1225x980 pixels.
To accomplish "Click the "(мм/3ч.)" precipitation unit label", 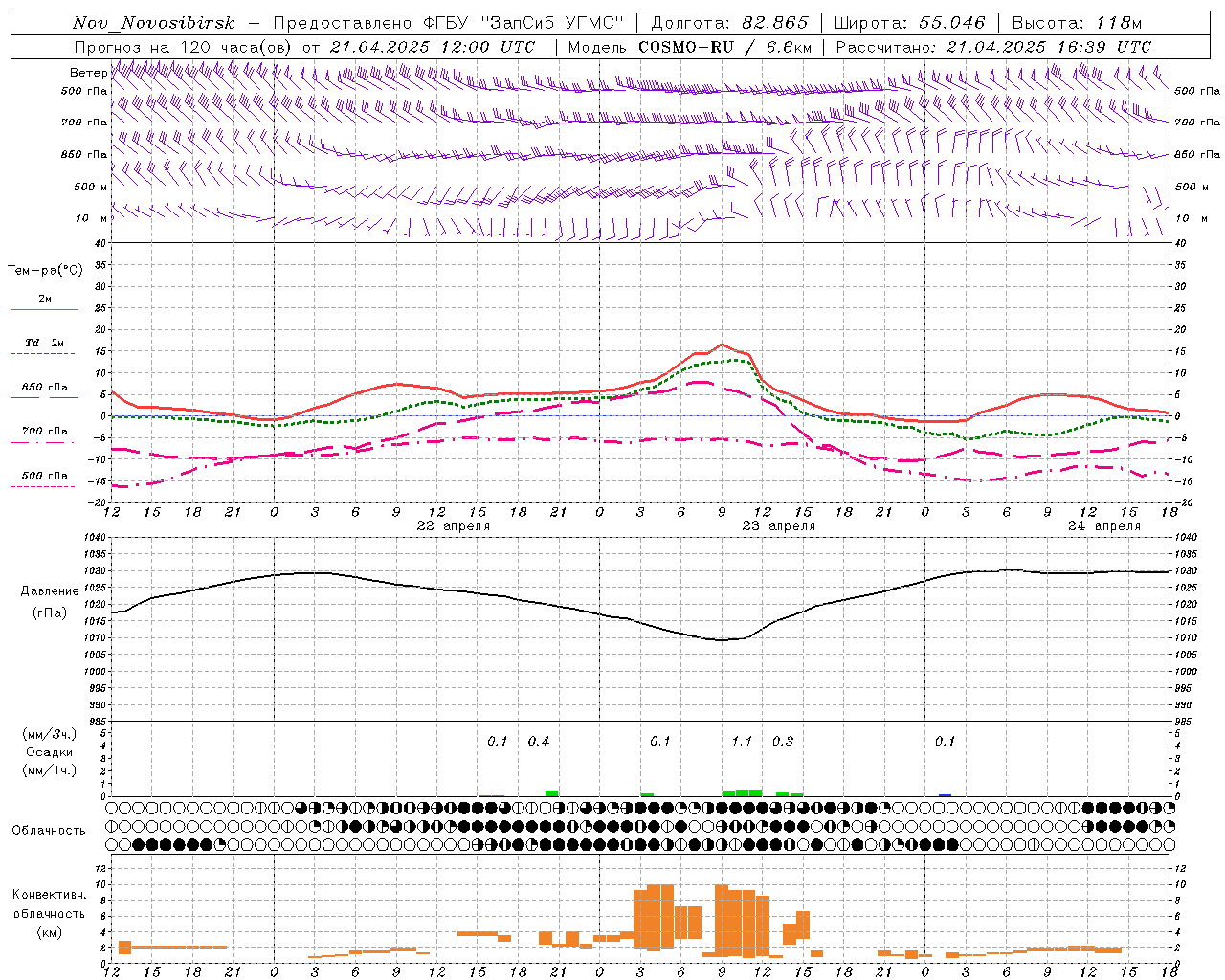I will [x=50, y=734].
